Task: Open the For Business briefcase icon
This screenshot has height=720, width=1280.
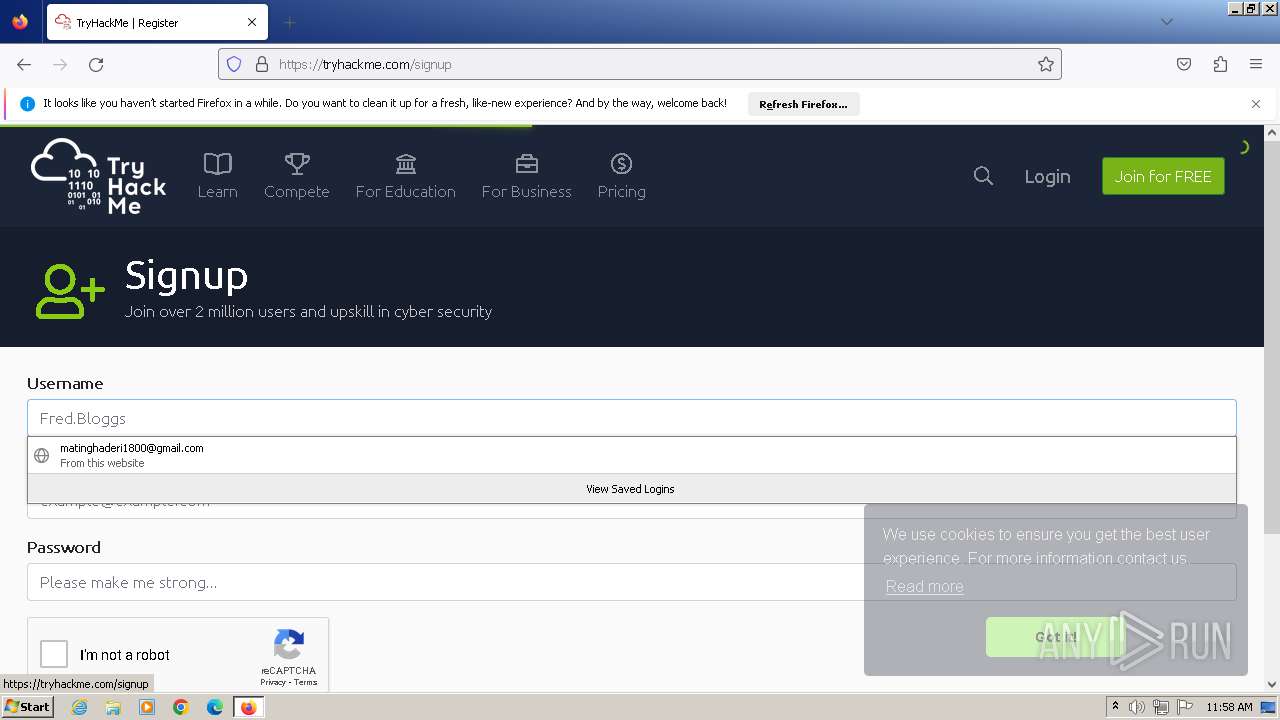Action: coord(527,163)
